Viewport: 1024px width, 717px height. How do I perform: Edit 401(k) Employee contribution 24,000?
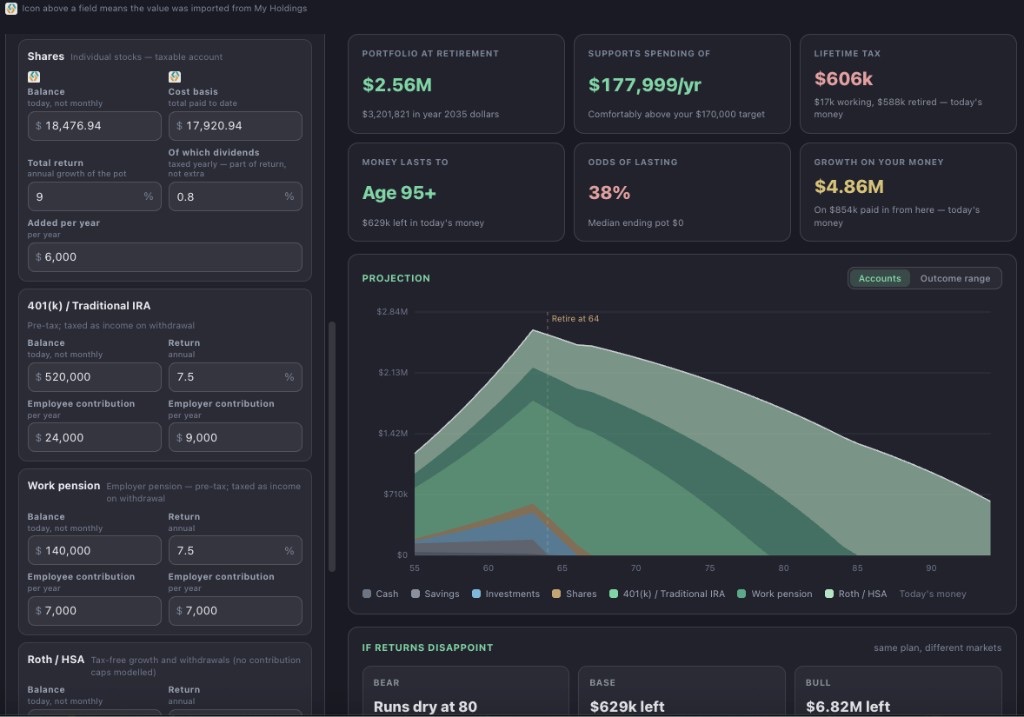[x=95, y=438]
